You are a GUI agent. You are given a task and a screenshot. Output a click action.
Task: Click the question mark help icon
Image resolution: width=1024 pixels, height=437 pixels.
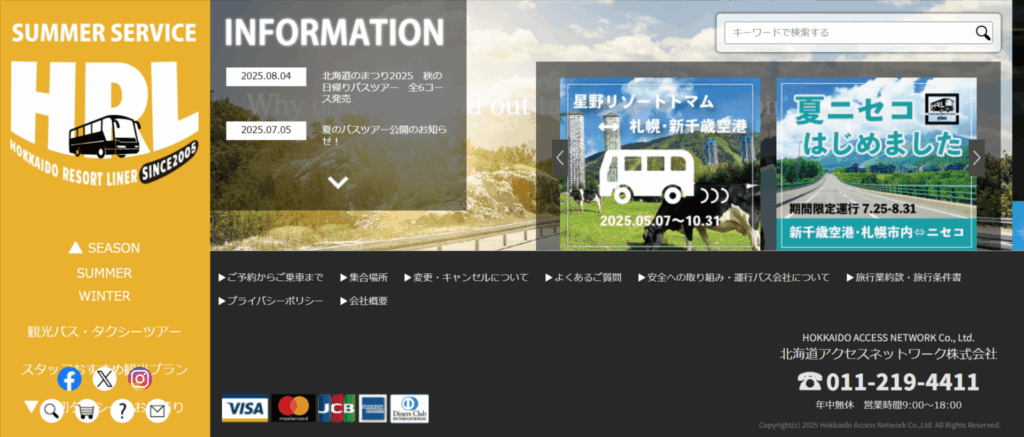[121, 410]
